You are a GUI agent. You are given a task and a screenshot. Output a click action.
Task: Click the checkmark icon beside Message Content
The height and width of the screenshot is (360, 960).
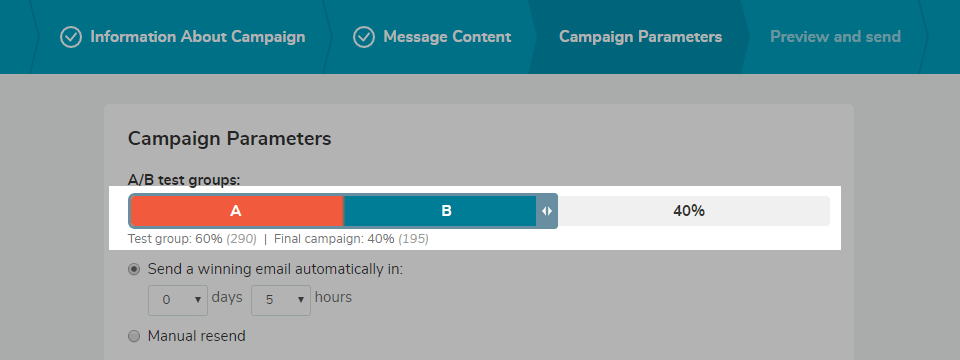tap(364, 37)
